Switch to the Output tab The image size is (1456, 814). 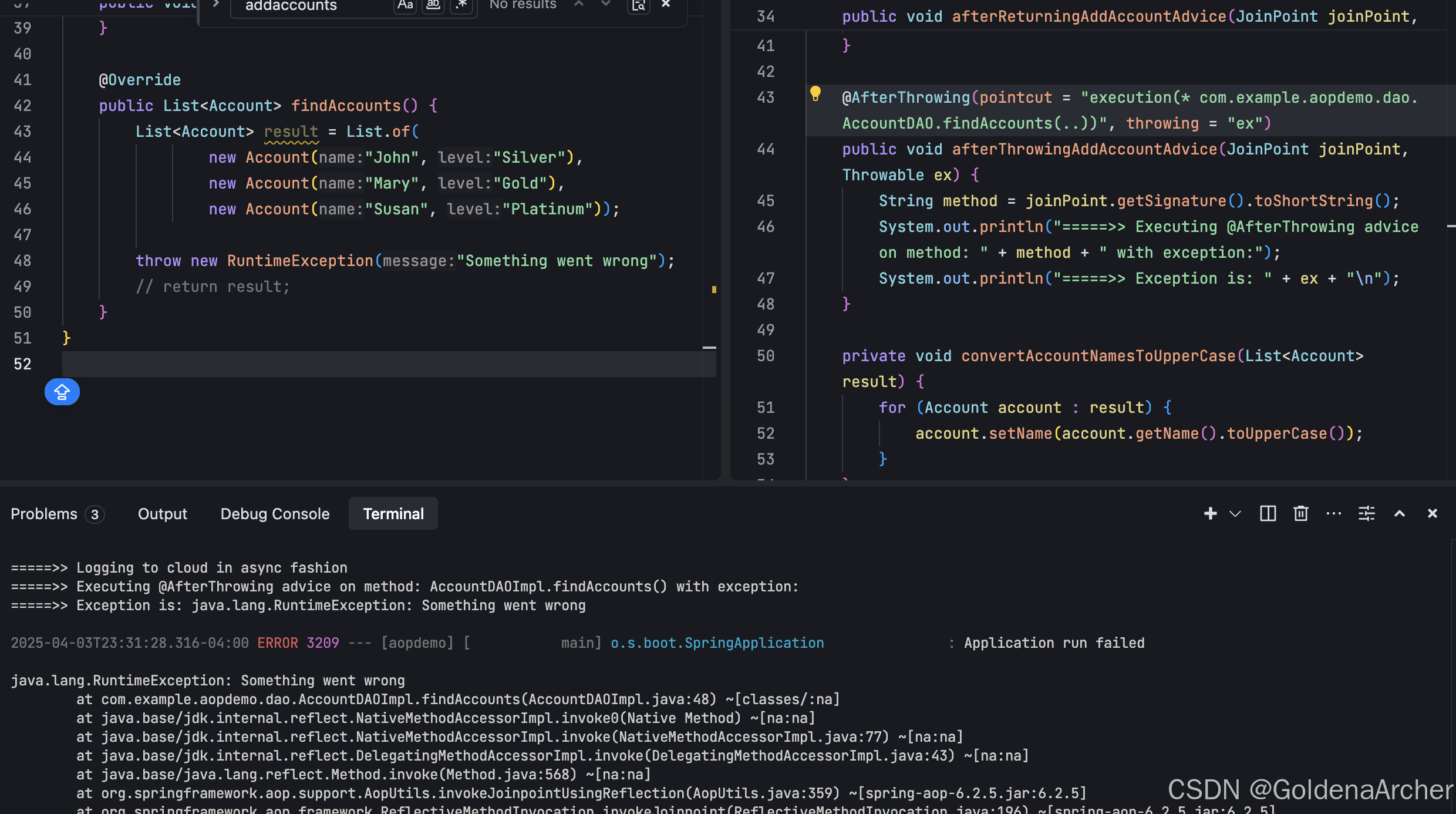tap(162, 514)
